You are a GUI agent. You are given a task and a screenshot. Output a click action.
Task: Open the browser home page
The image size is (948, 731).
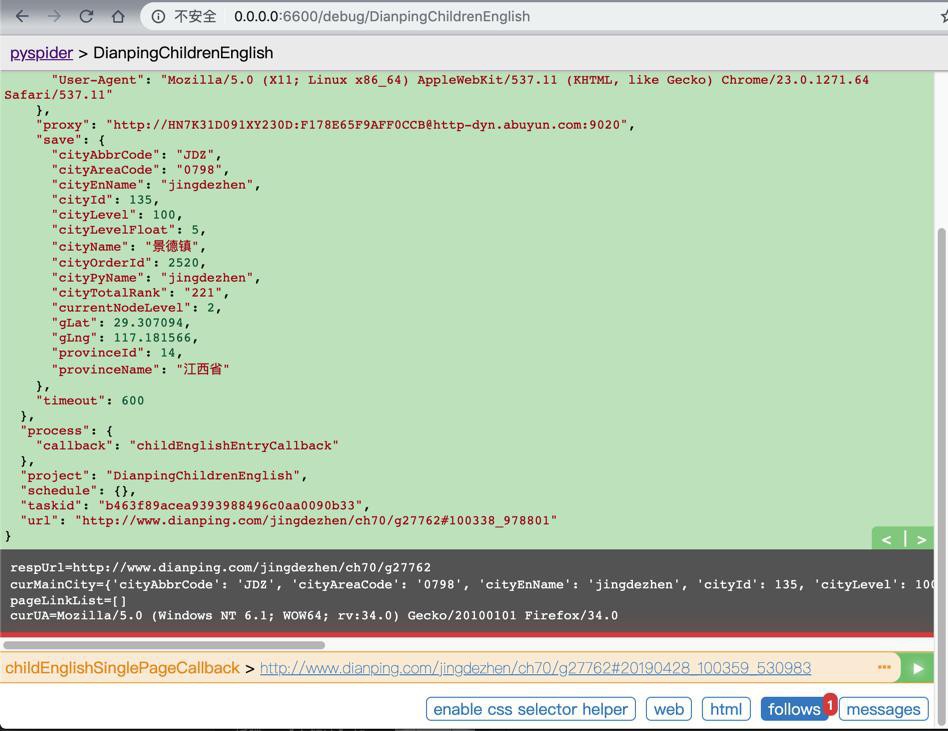coord(118,16)
